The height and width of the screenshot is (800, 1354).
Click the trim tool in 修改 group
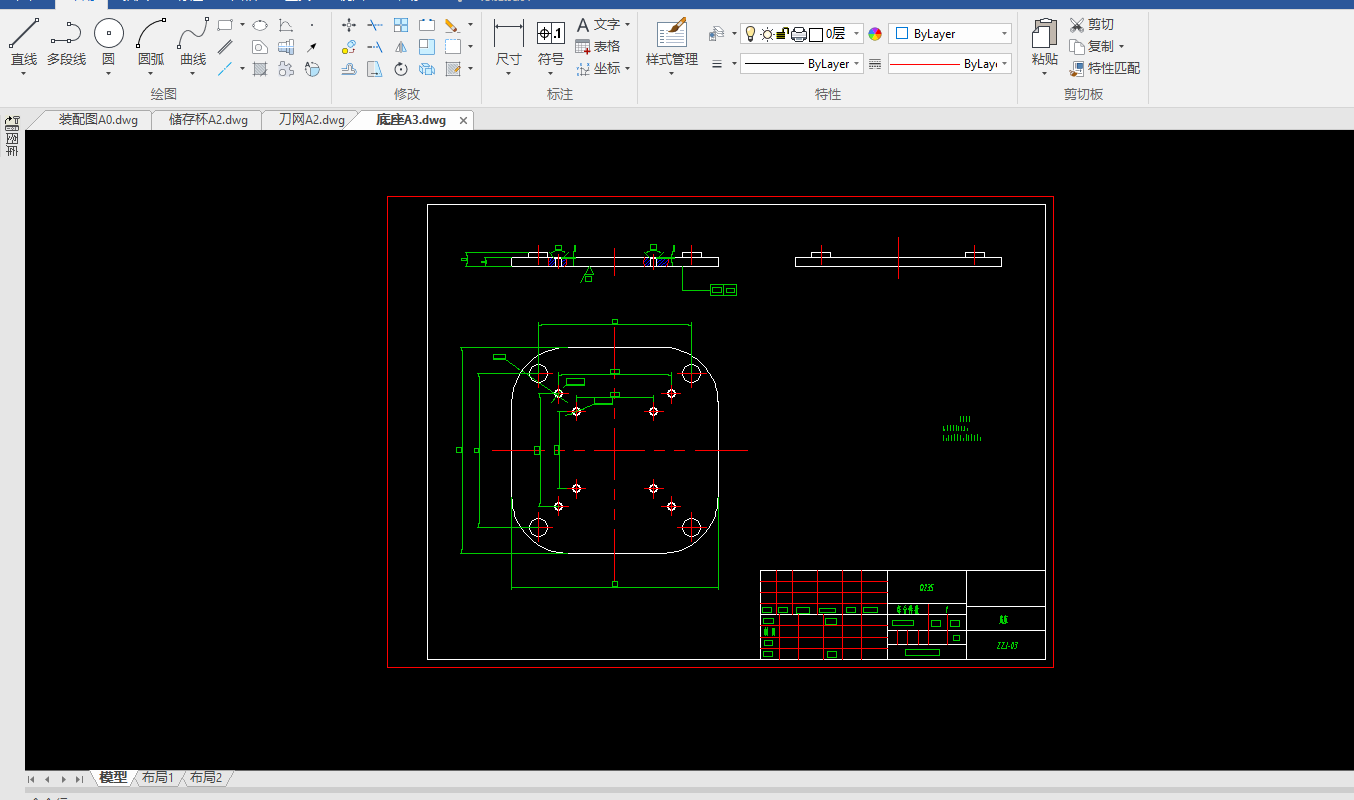point(375,25)
